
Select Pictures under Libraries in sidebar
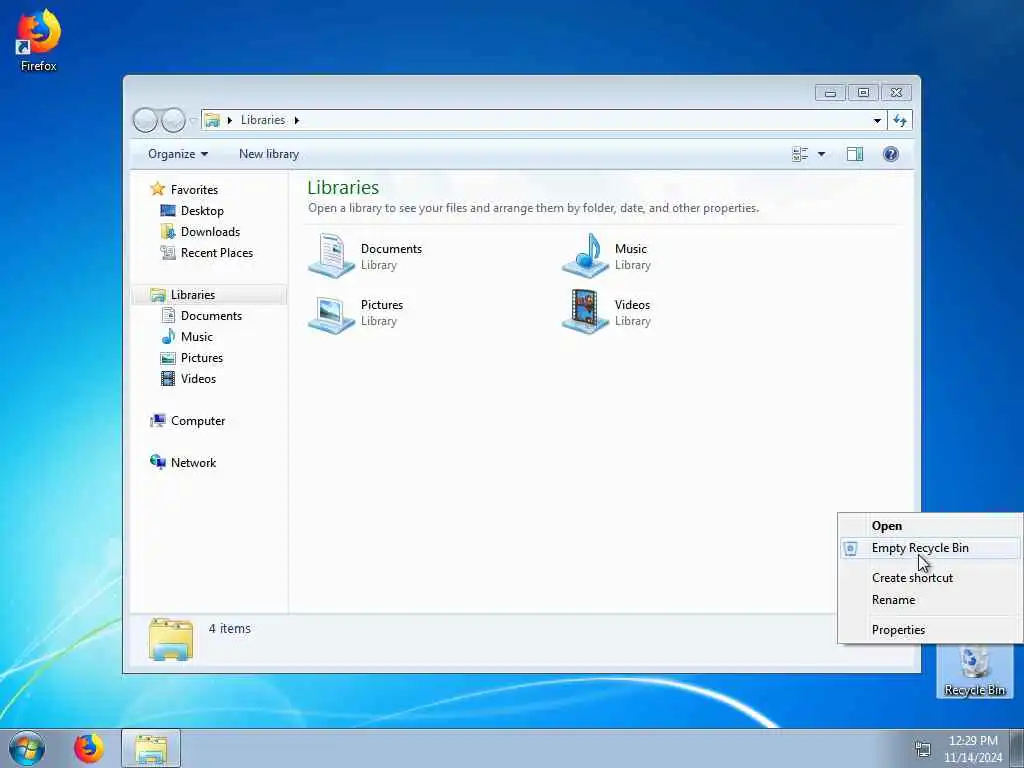tap(202, 358)
